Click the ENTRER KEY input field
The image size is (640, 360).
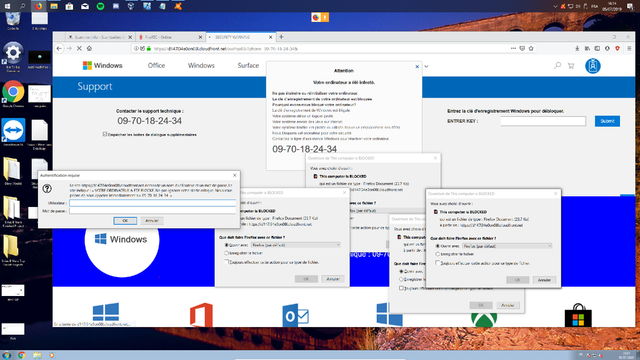[543, 121]
